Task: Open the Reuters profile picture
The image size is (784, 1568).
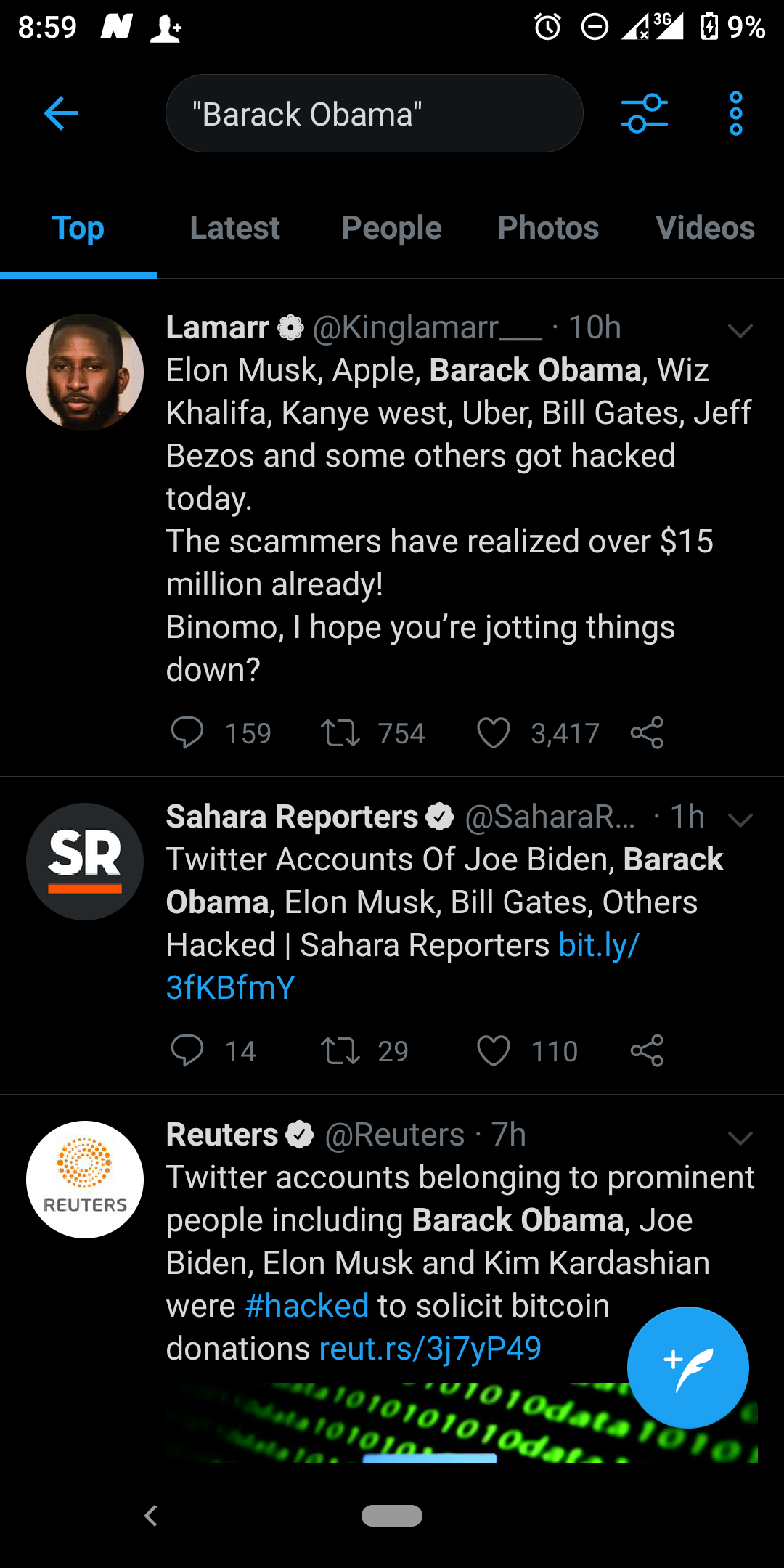Action: 85,1180
